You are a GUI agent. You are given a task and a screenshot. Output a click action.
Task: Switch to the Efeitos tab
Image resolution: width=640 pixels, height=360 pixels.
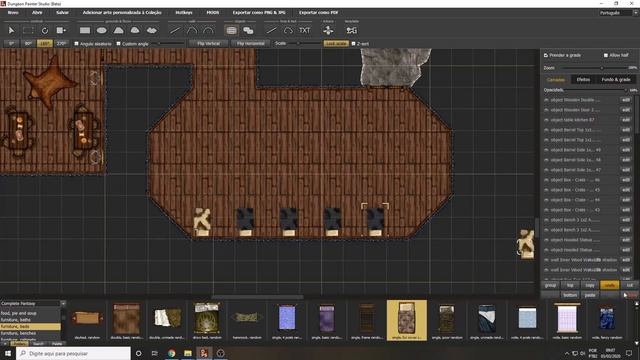(x=583, y=80)
